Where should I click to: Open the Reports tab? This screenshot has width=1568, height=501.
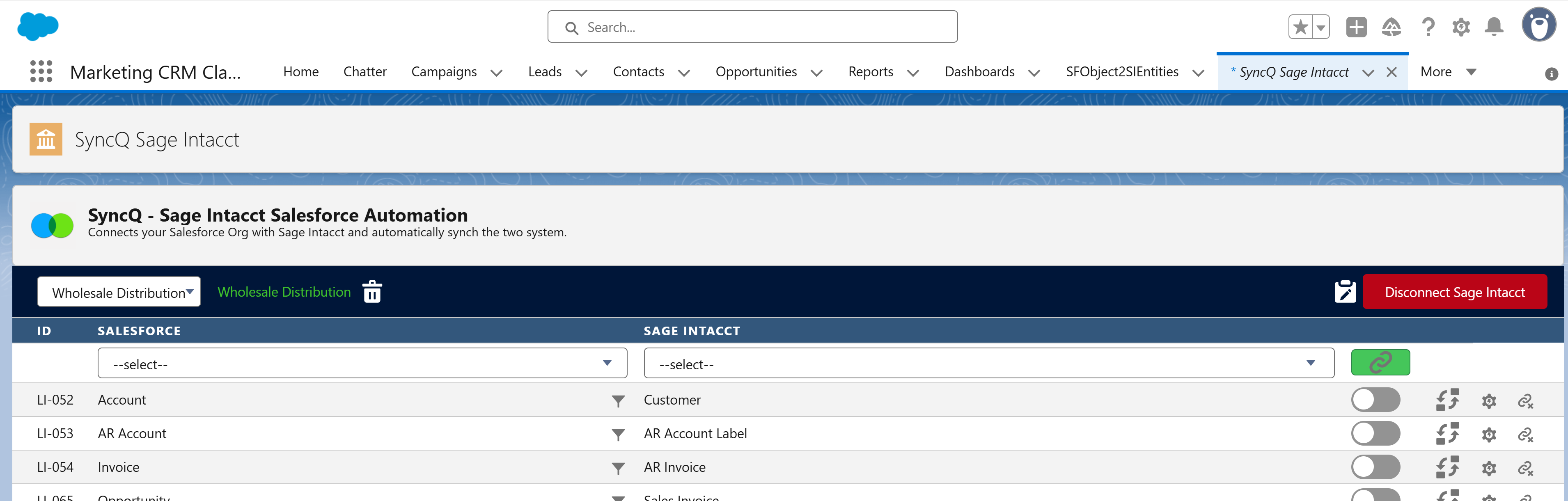(871, 72)
